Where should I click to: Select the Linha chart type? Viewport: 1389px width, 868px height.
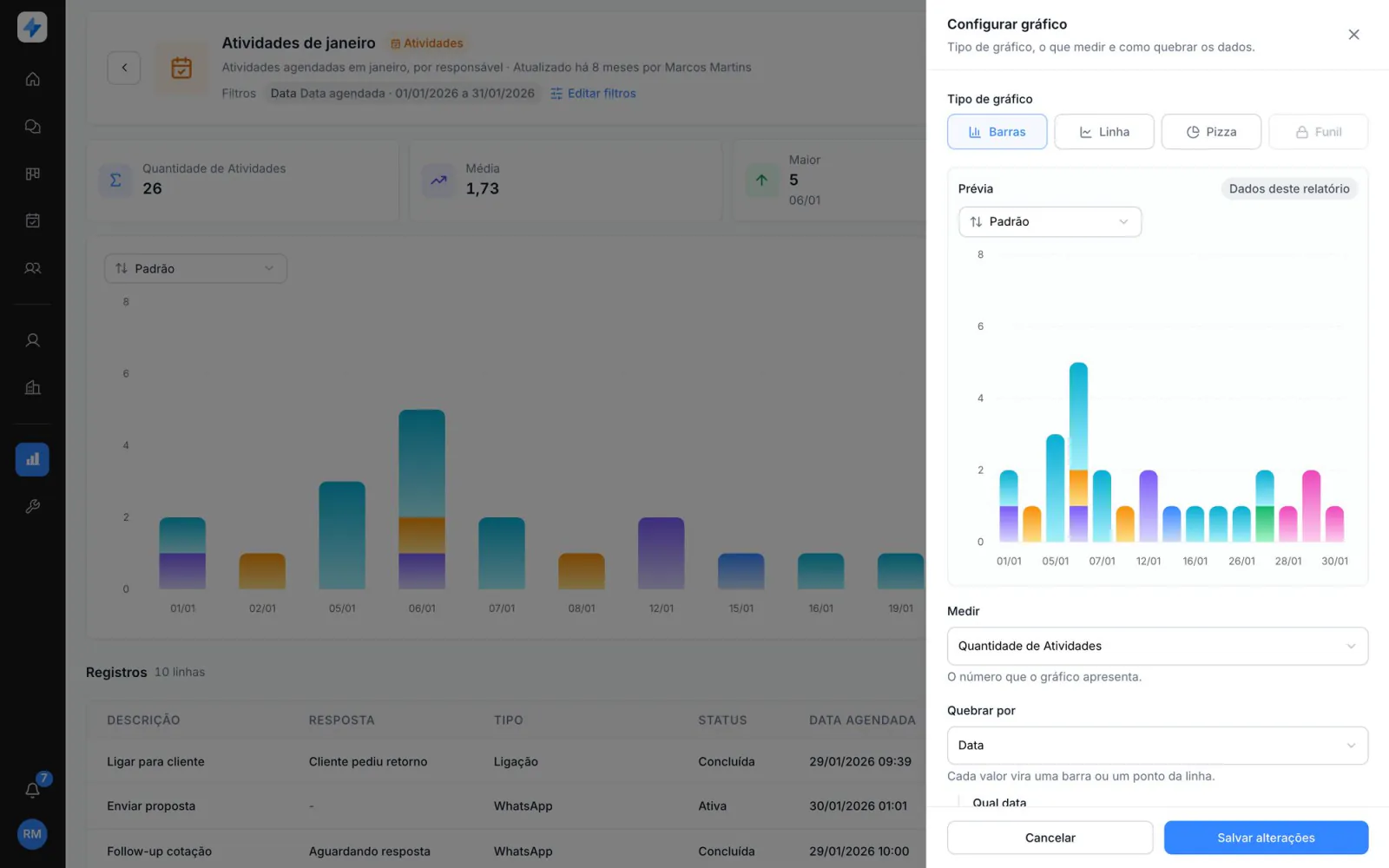coord(1104,132)
